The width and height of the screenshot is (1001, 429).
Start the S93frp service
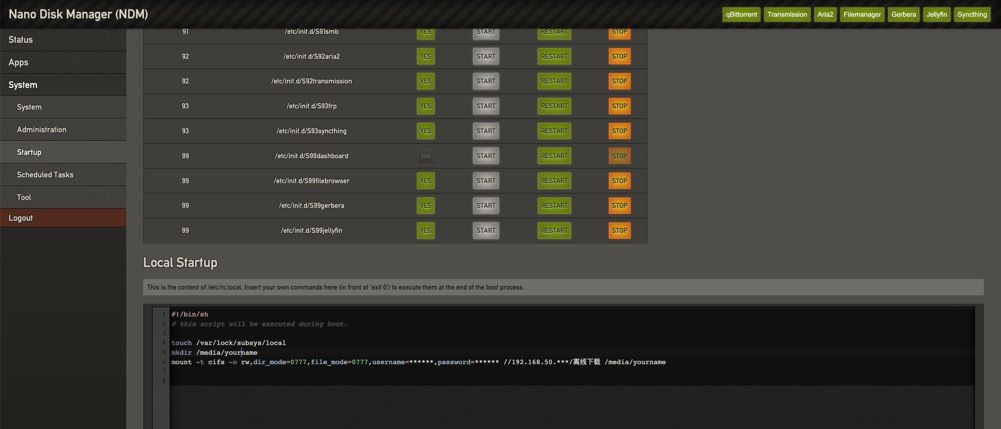[486, 106]
